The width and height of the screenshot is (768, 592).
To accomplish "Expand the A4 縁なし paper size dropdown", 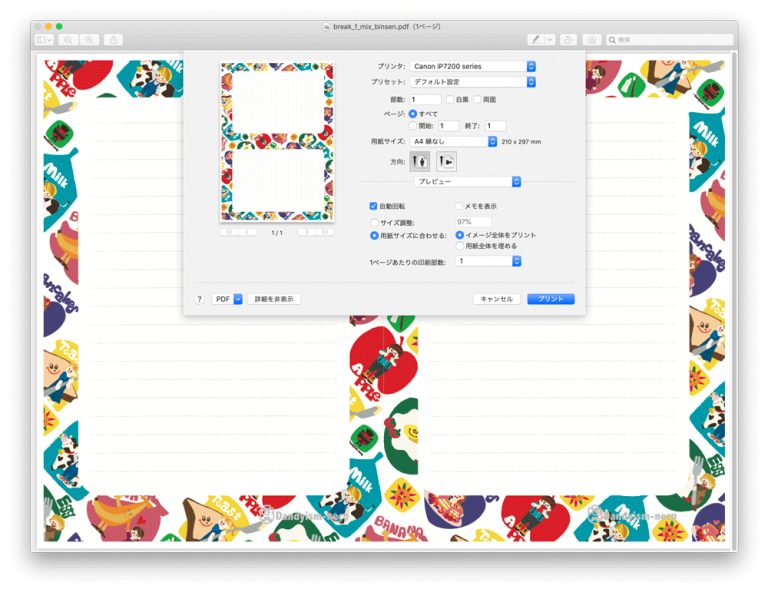I will (453, 142).
